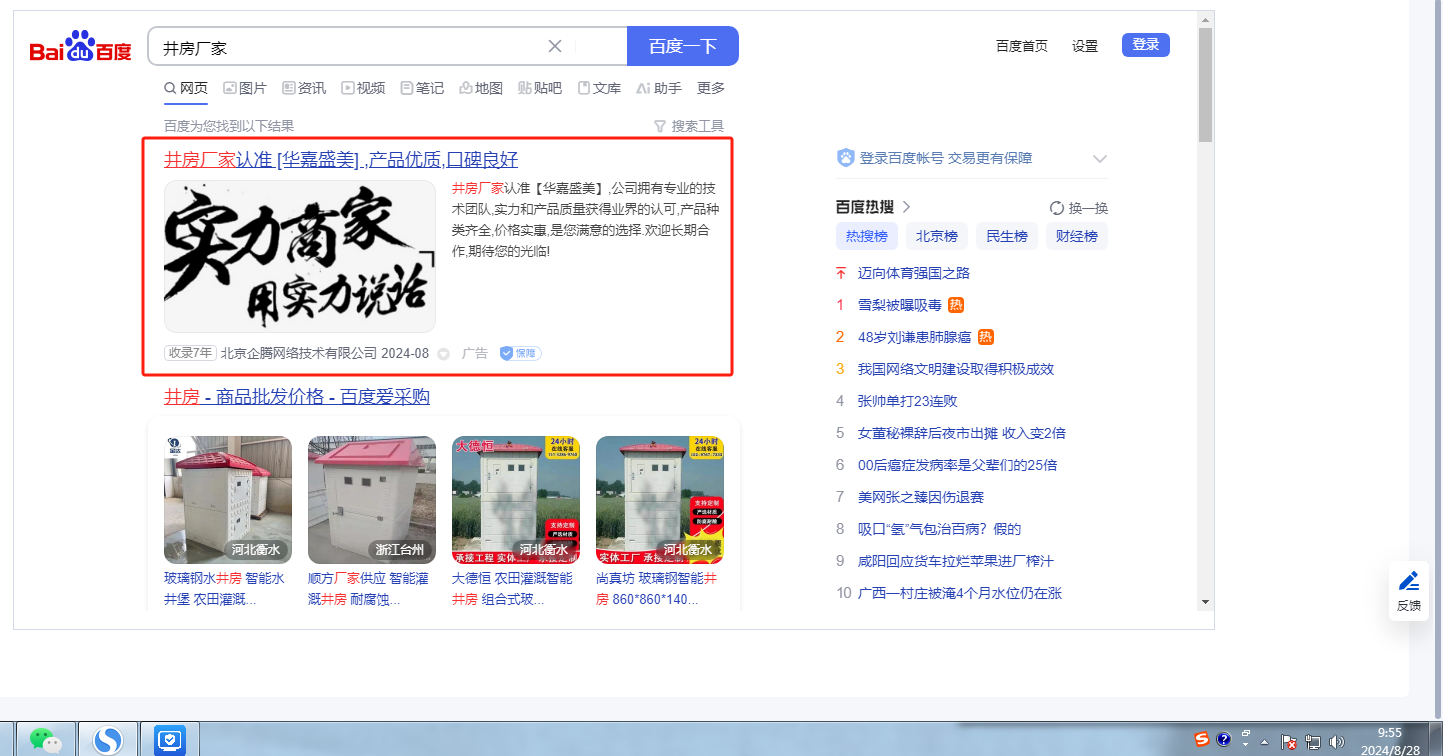Open the product image above 顺方厂家供应
The image size is (1443, 756).
coord(372,500)
